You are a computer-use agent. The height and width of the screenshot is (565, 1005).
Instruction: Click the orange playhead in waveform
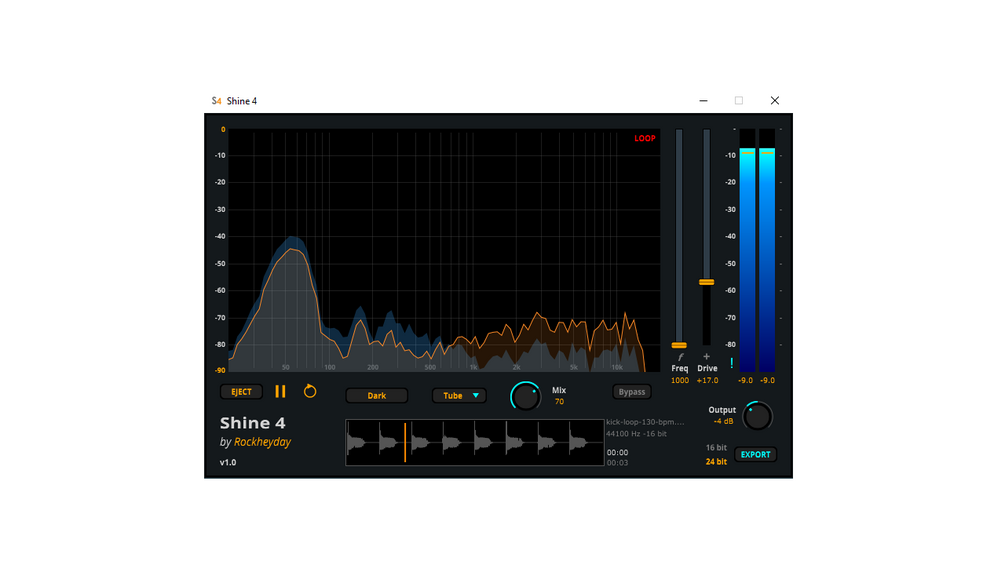click(x=405, y=443)
